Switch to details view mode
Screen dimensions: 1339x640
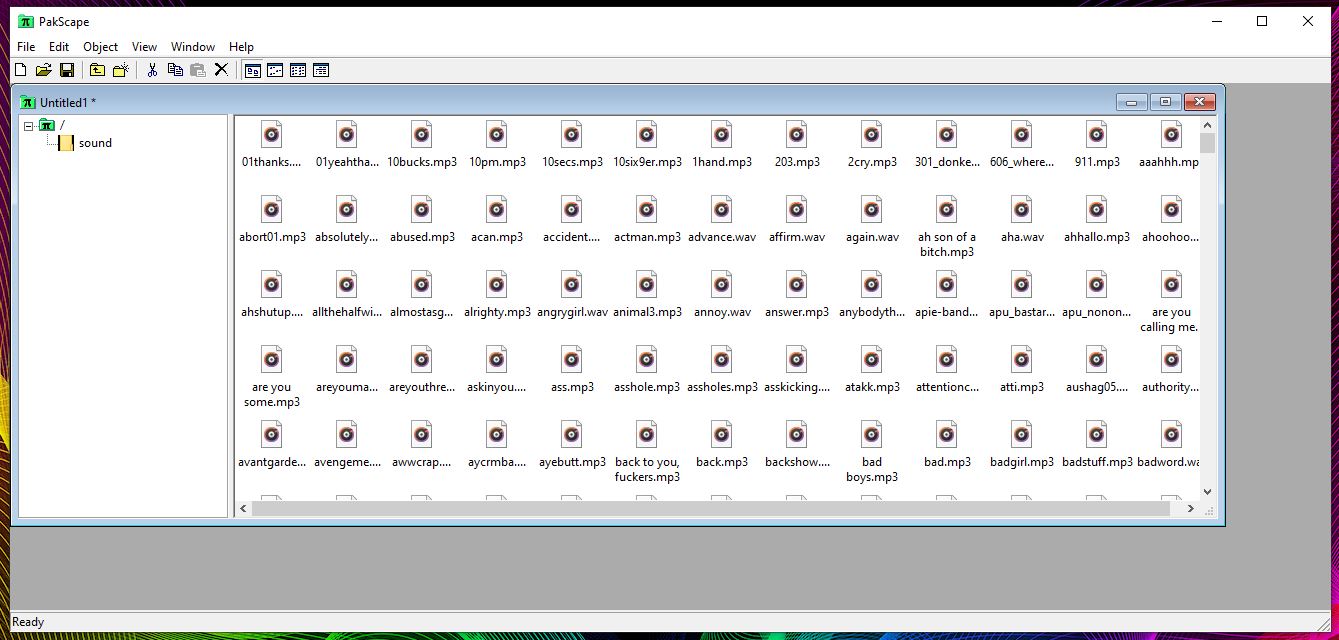tap(321, 70)
